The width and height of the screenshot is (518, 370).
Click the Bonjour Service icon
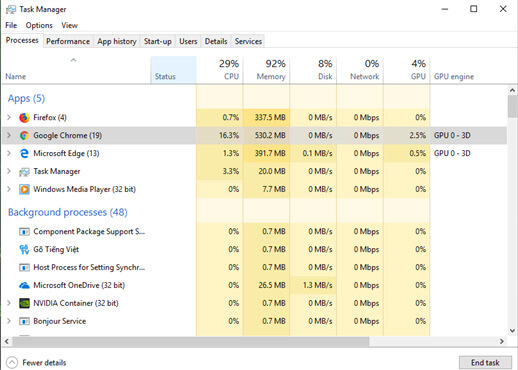tap(24, 321)
